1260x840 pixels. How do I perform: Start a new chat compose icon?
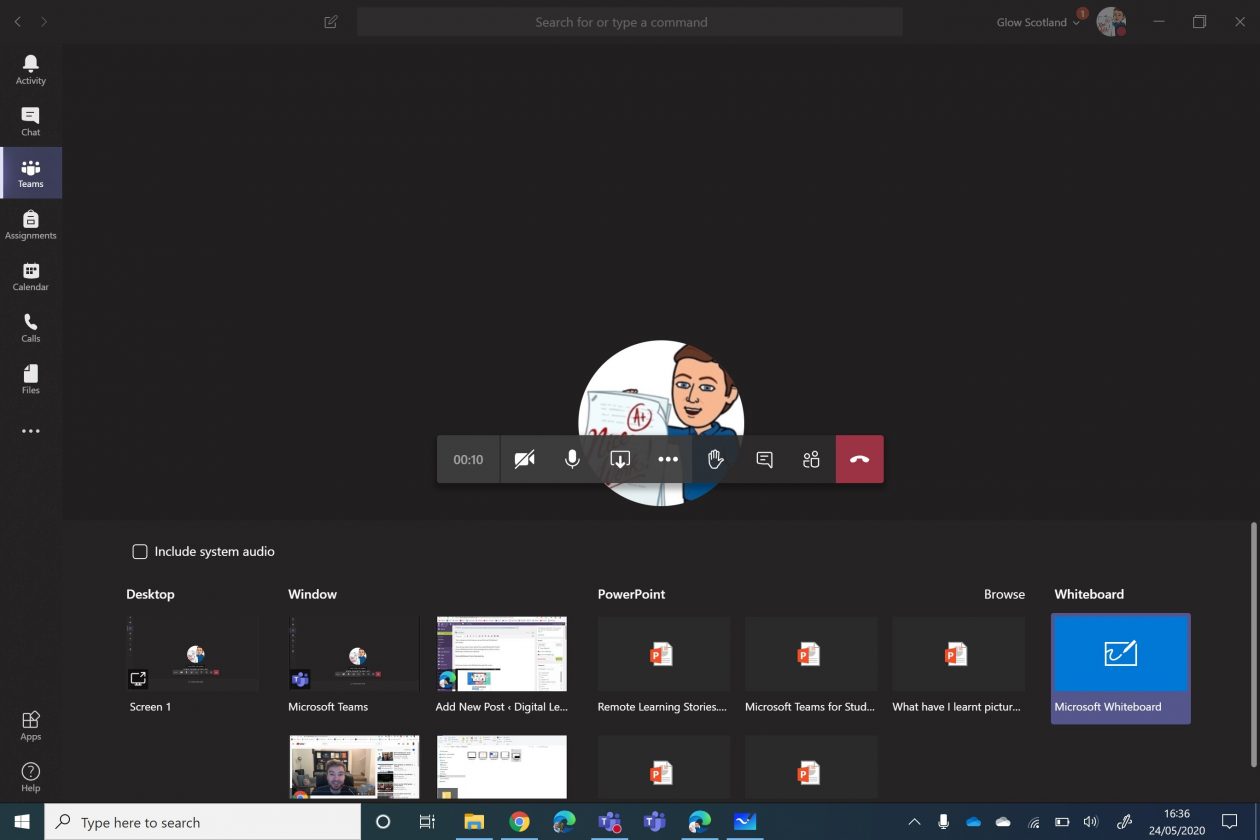pos(331,22)
